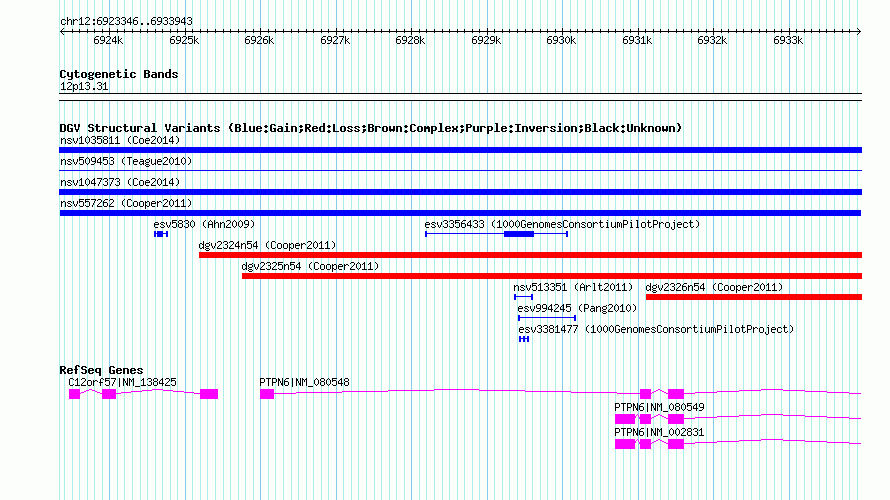Click the PTPN6|NM_080549 gene label
The image size is (890, 500).
[x=659, y=407]
